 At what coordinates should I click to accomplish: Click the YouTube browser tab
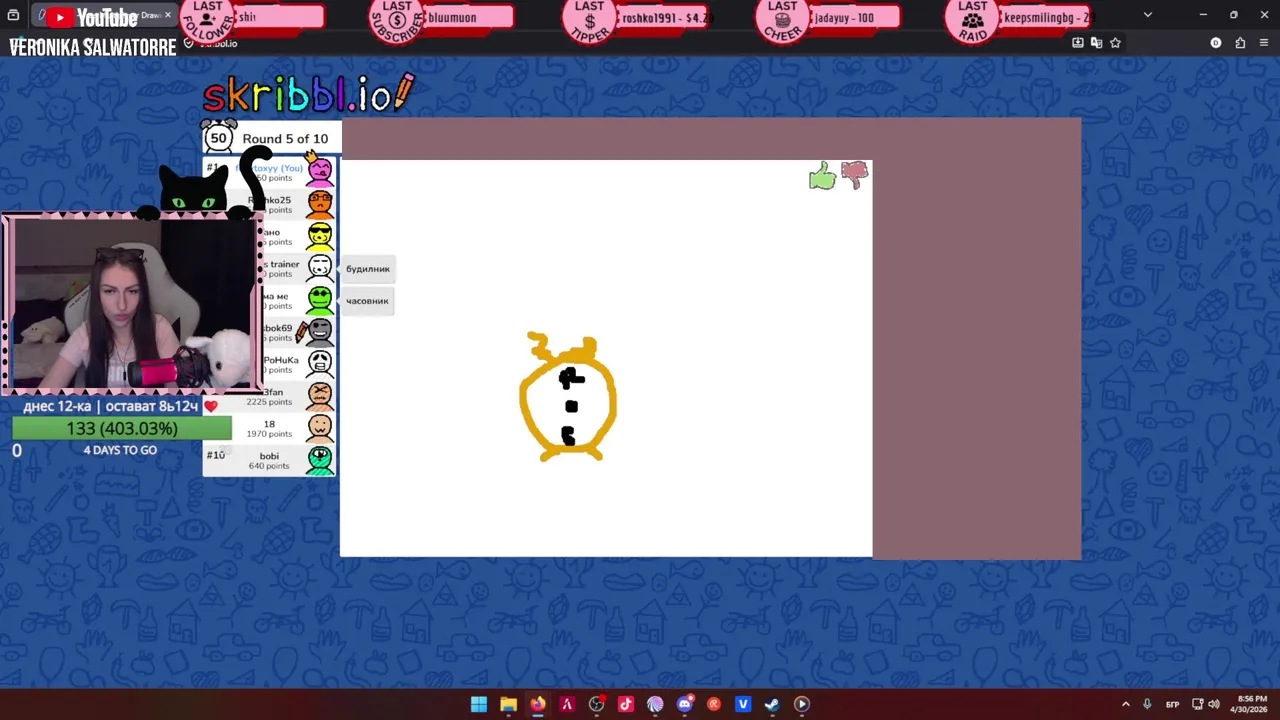(104, 16)
